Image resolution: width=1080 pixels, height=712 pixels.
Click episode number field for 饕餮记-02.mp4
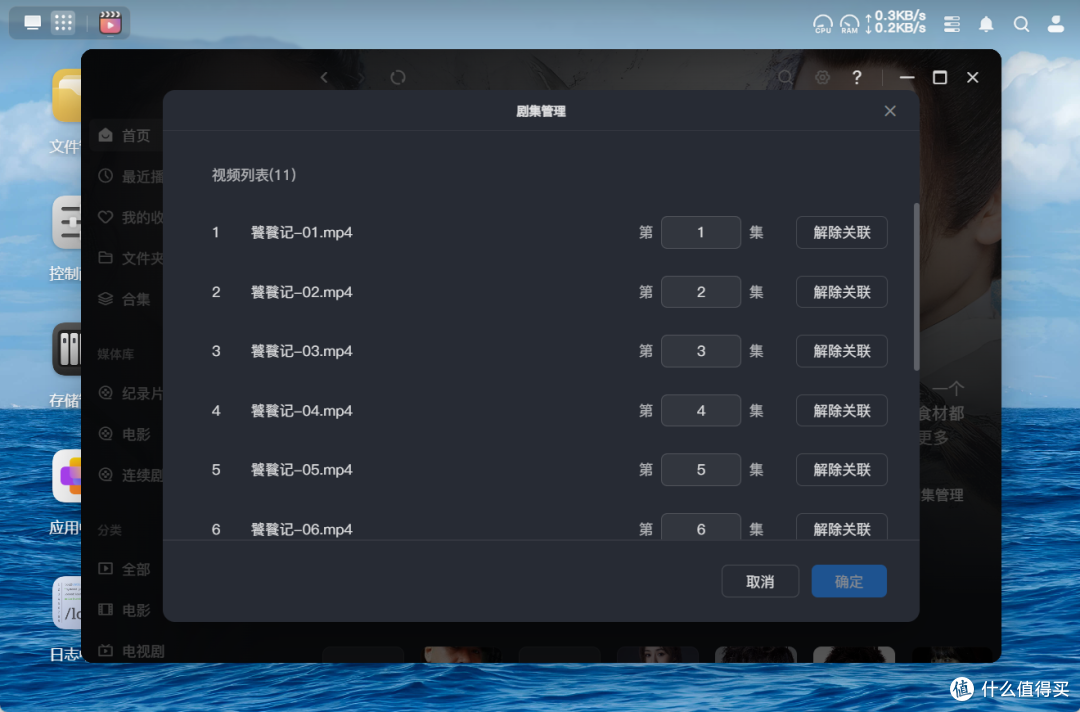coord(700,292)
